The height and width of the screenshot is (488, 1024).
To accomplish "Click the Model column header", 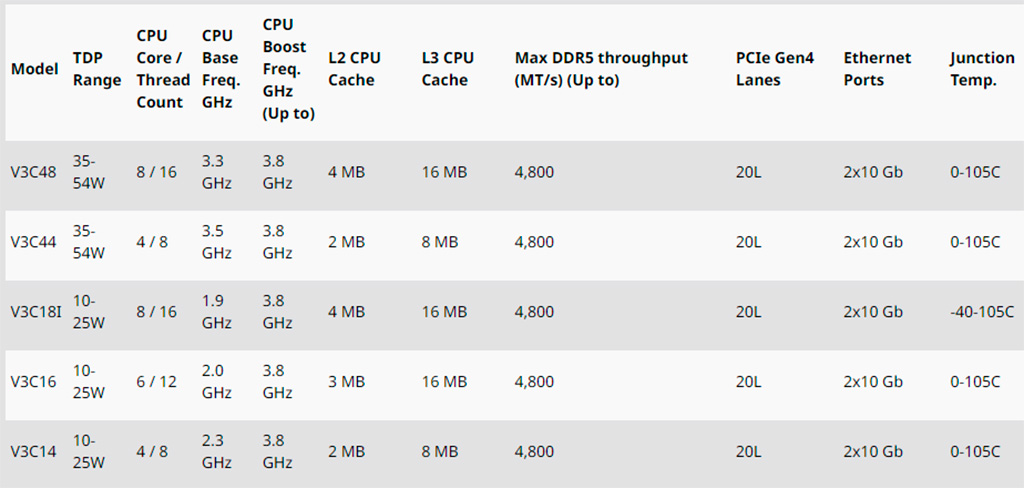I will pos(31,69).
